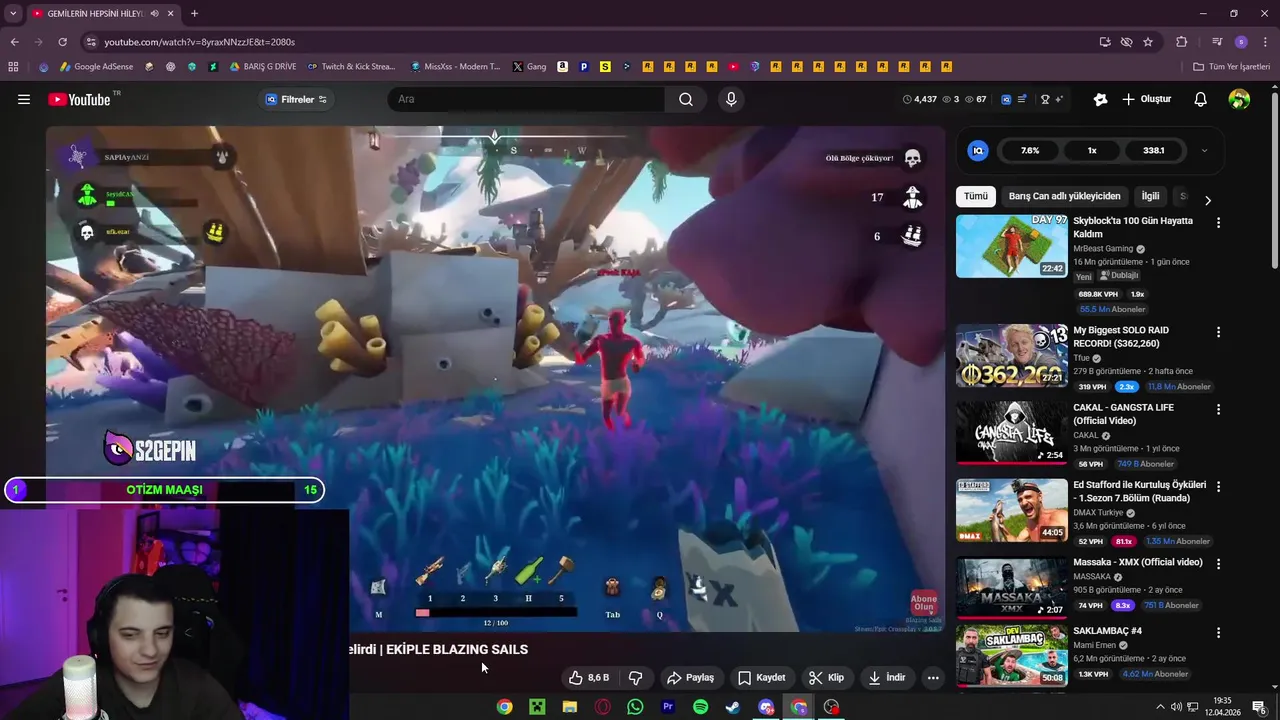Click the Abone Olun watermark in player
This screenshot has width=1280, height=720.
[923, 603]
